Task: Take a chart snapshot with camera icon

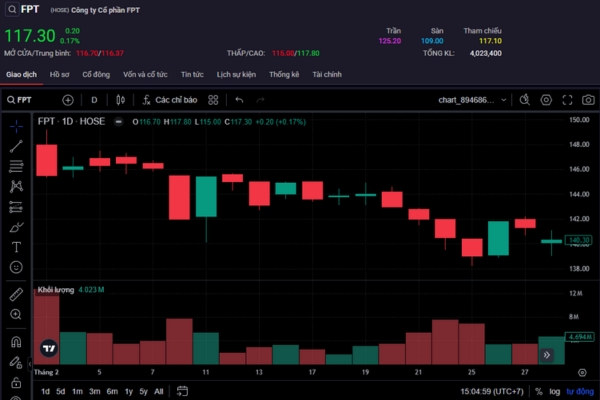Action: coord(588,100)
